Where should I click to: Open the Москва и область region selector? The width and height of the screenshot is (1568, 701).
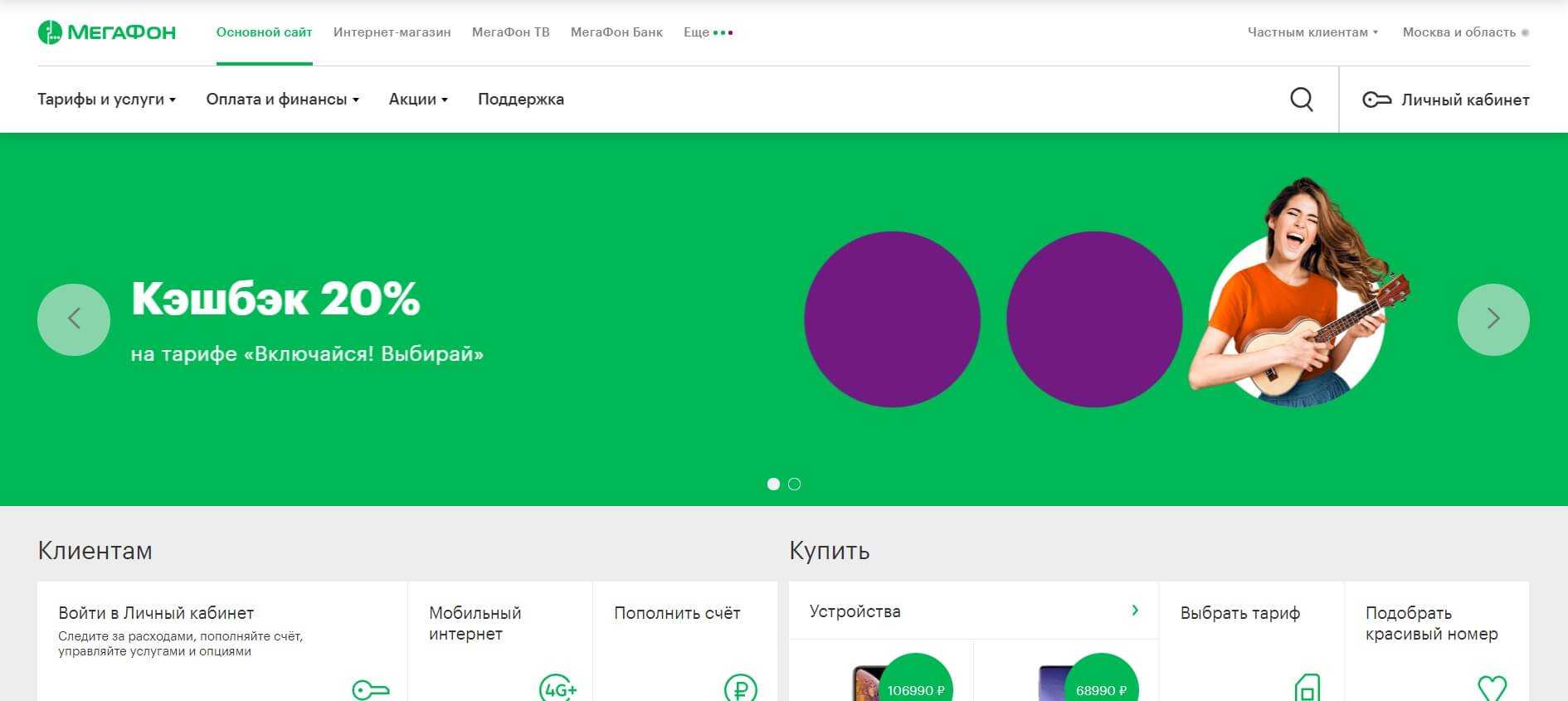1464,32
